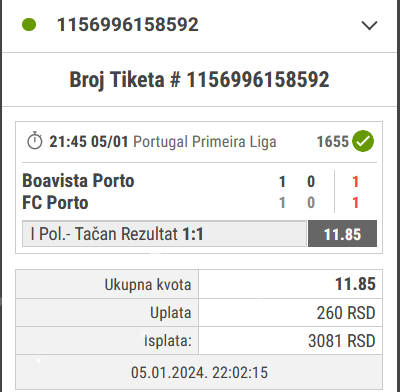Viewport: 400px width, 392px height.
Task: Click the Isplata 3081 RSD payout value
Action: click(x=342, y=341)
